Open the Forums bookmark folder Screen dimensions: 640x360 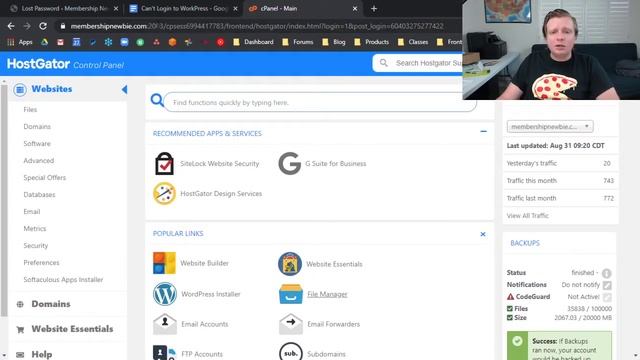pos(298,42)
